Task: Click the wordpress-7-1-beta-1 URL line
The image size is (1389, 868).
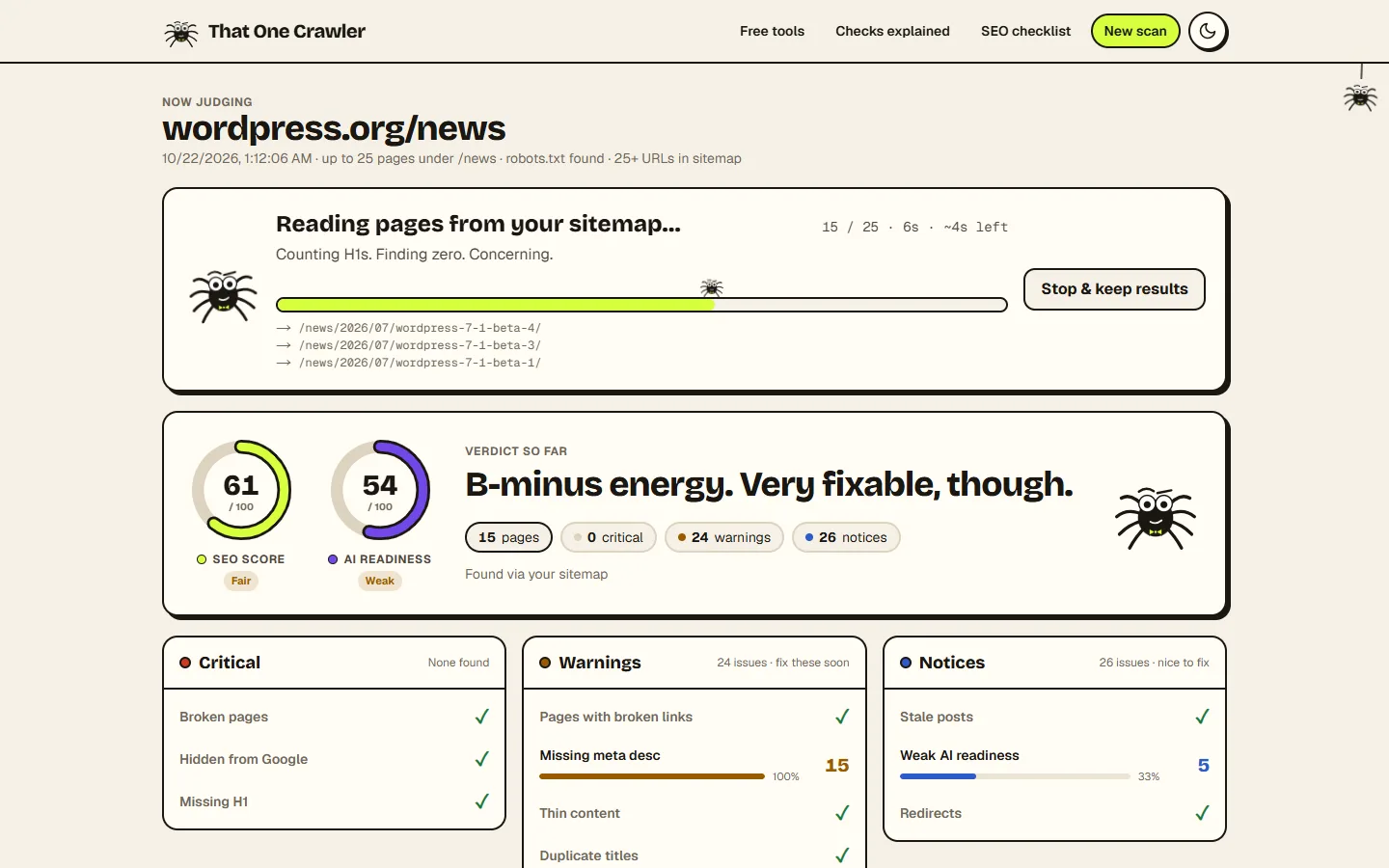Action: (x=409, y=363)
